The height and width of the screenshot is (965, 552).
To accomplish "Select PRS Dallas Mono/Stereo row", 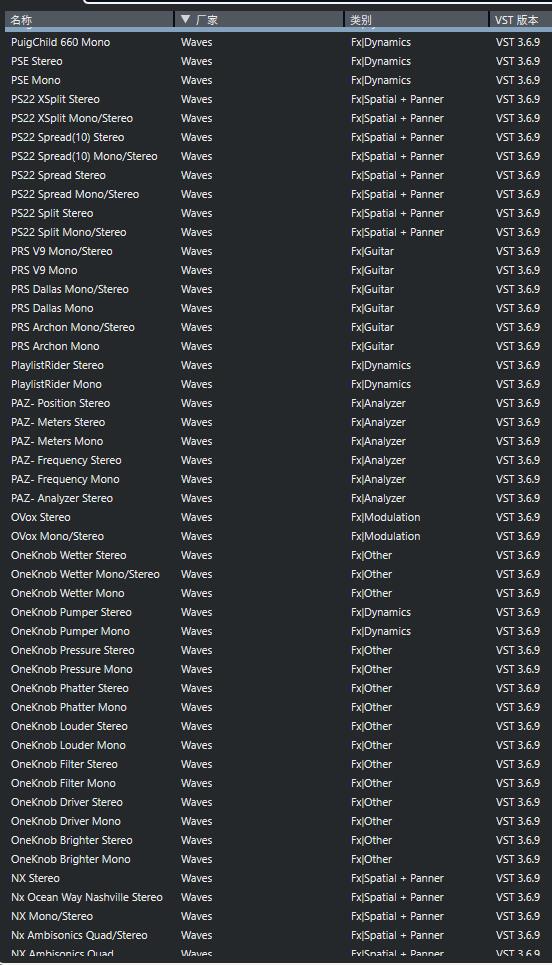I will click(x=276, y=289).
